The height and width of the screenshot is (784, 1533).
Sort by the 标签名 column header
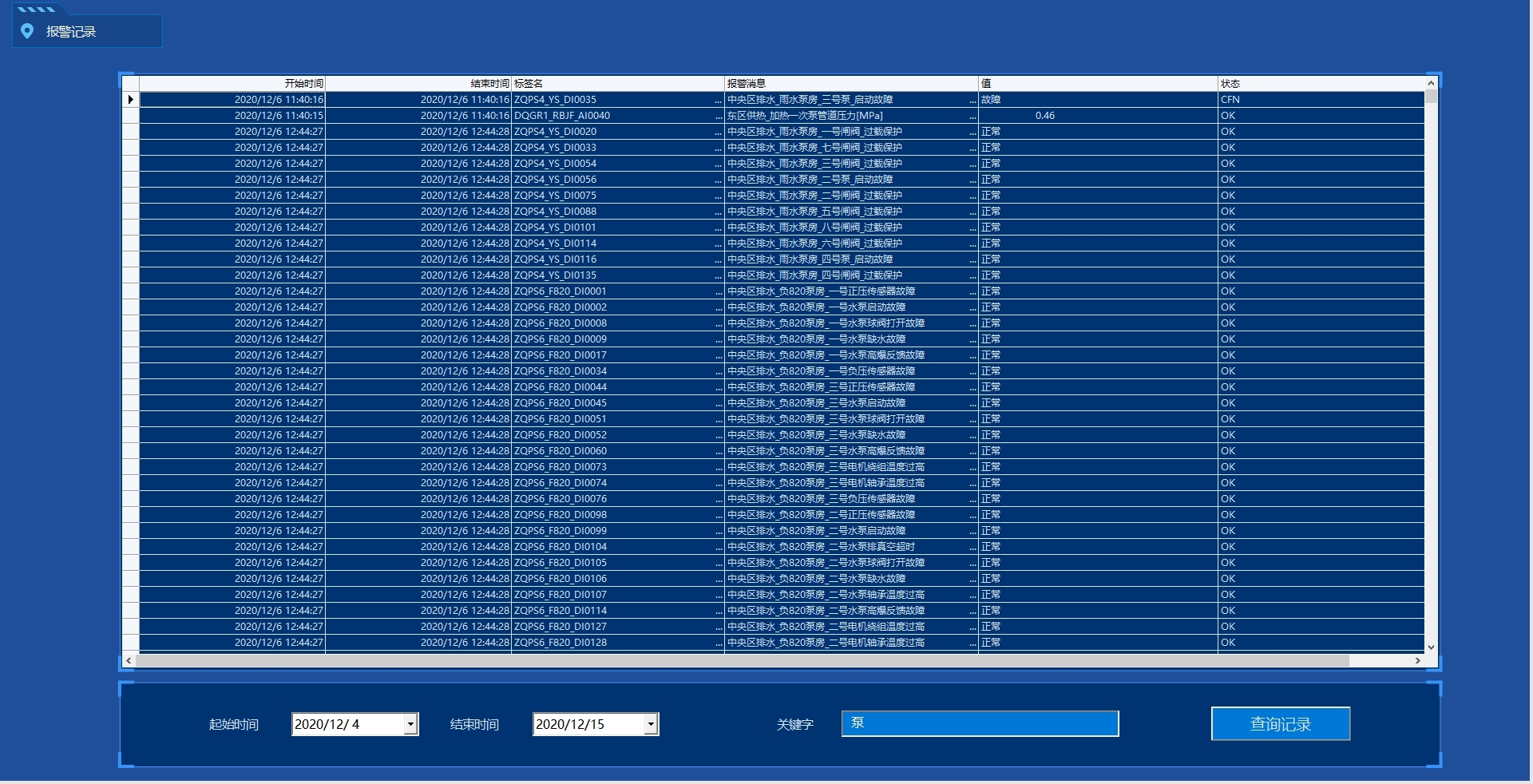[x=617, y=83]
